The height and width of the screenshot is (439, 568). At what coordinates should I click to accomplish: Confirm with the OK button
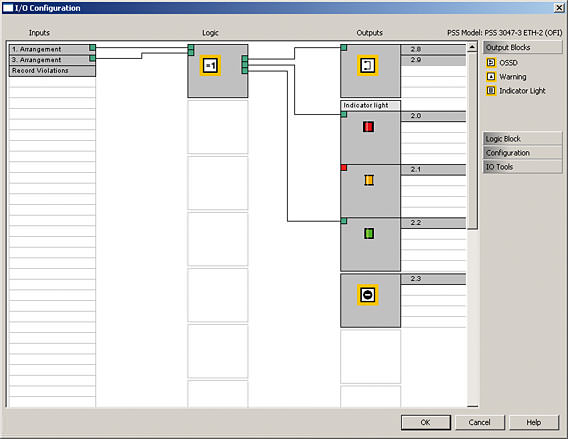point(426,422)
